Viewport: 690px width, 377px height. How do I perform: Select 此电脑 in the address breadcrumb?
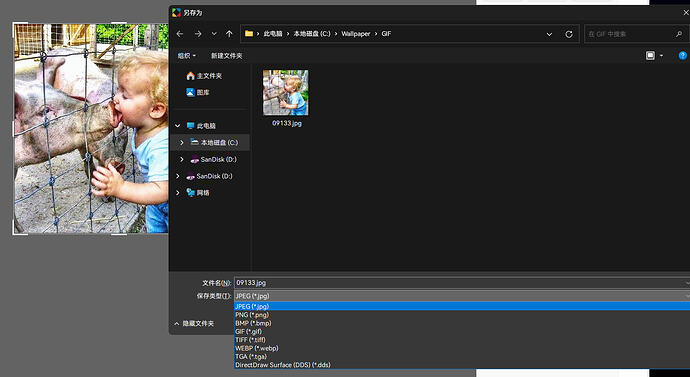273,34
